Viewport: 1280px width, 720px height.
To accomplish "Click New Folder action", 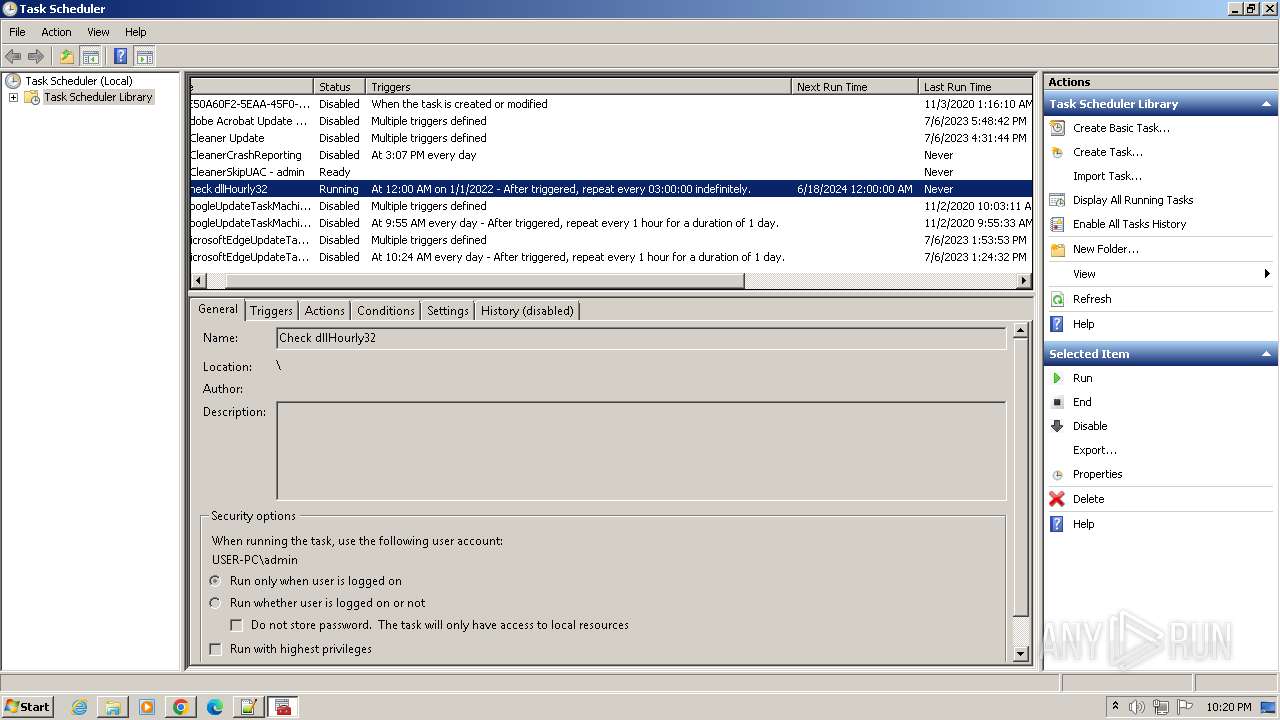I will click(x=1105, y=249).
